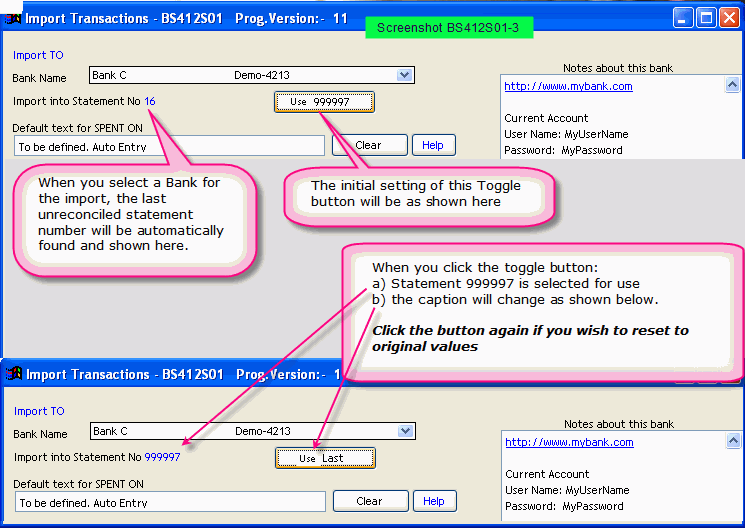
Task: Open mybank.com link in bottom notes
Action: pyautogui.click(x=569, y=442)
